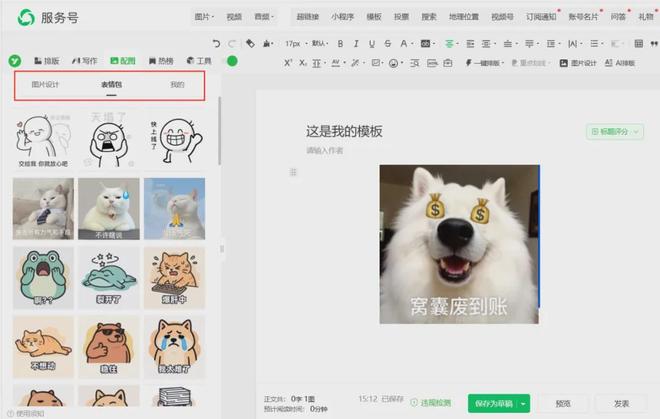Switch to the 排版 tab

(x=46, y=61)
